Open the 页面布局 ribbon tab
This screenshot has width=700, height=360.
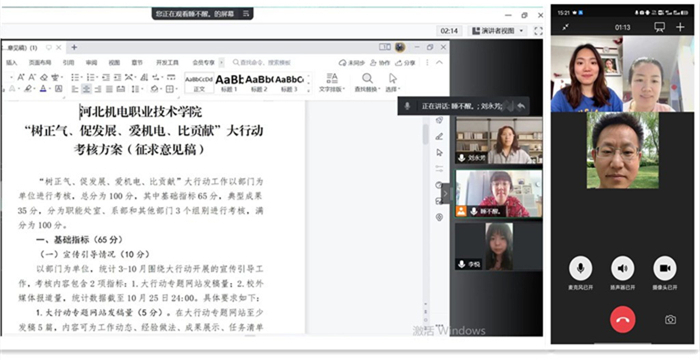(x=40, y=63)
